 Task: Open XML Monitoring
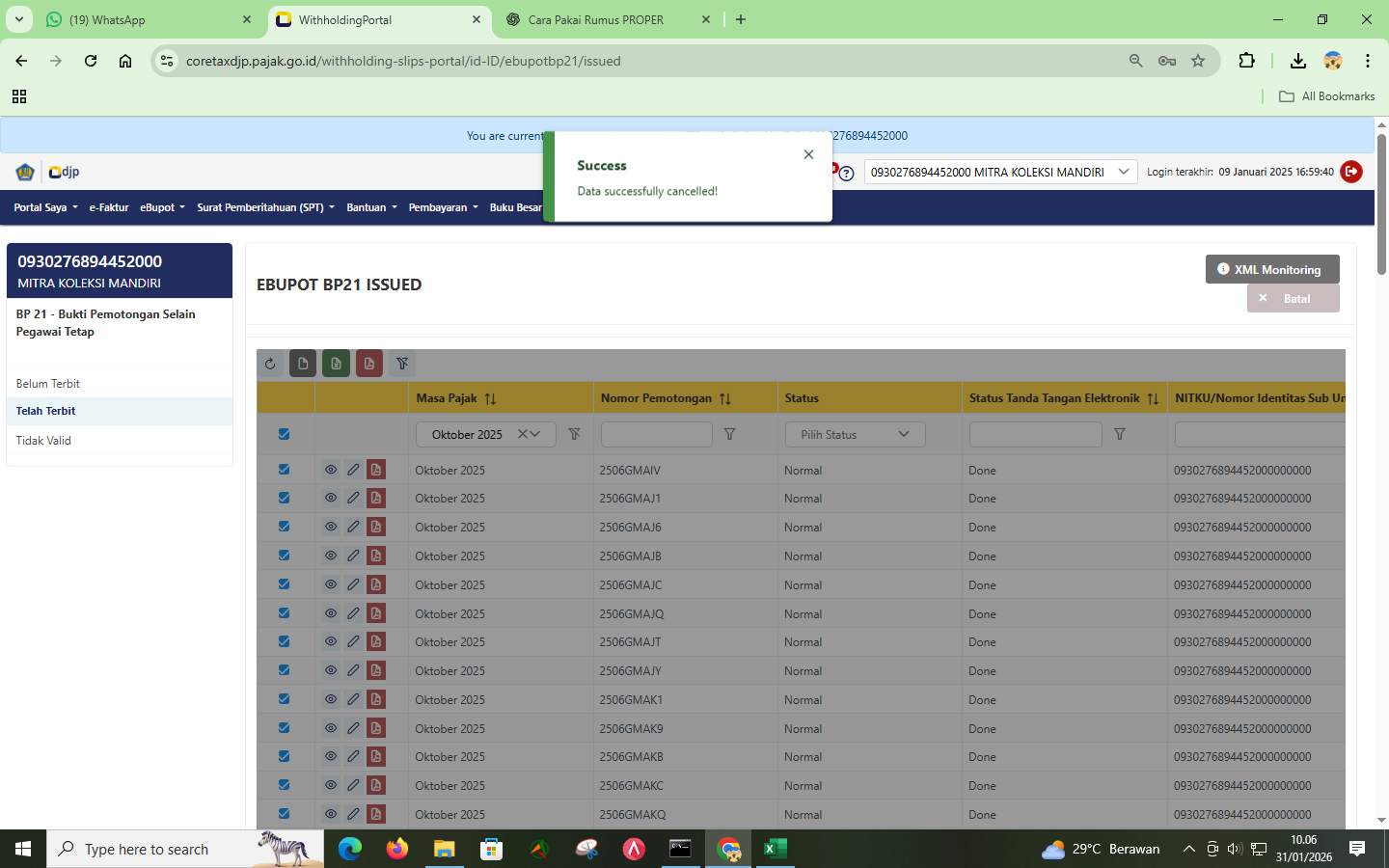pos(1270,270)
